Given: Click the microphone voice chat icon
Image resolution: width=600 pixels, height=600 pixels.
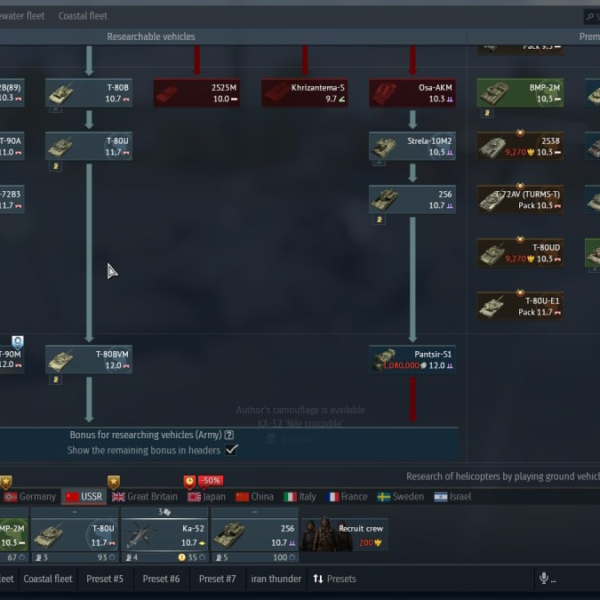Looking at the screenshot, I should (545, 578).
